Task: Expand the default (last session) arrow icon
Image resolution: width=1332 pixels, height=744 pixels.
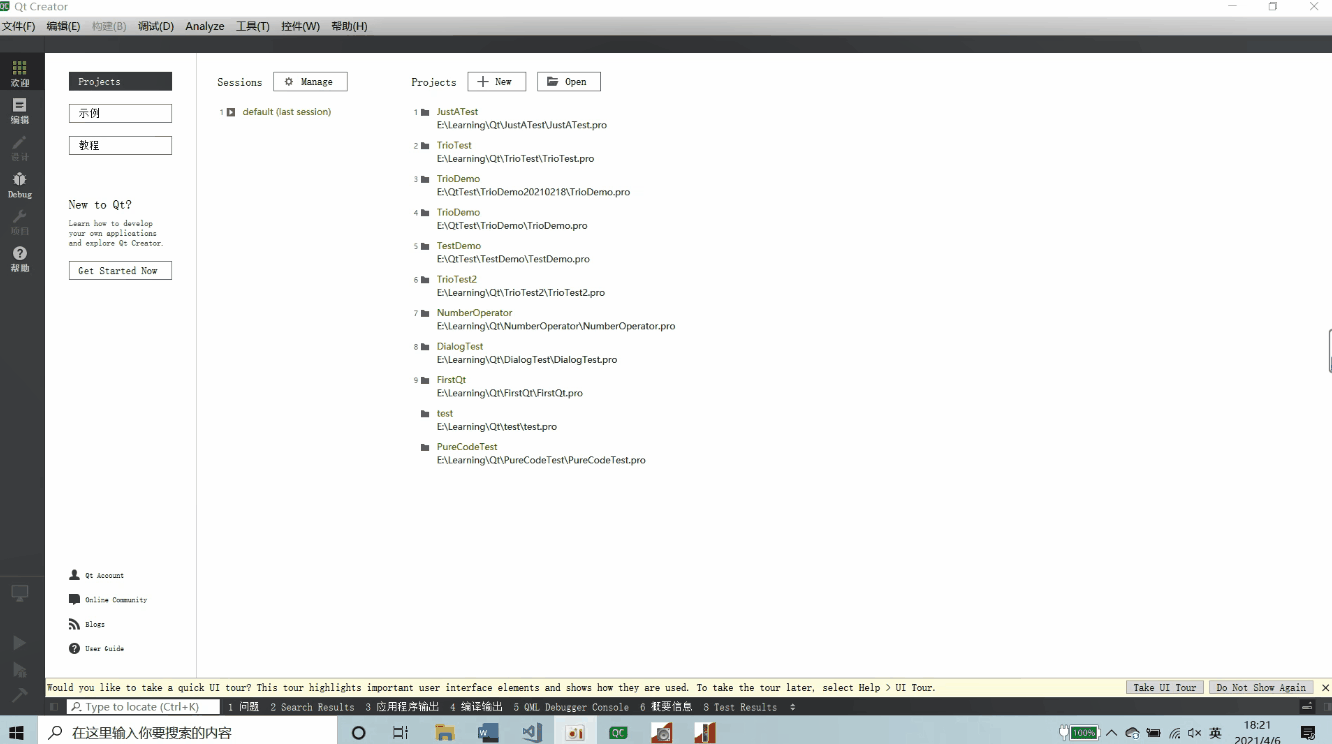Action: point(231,112)
